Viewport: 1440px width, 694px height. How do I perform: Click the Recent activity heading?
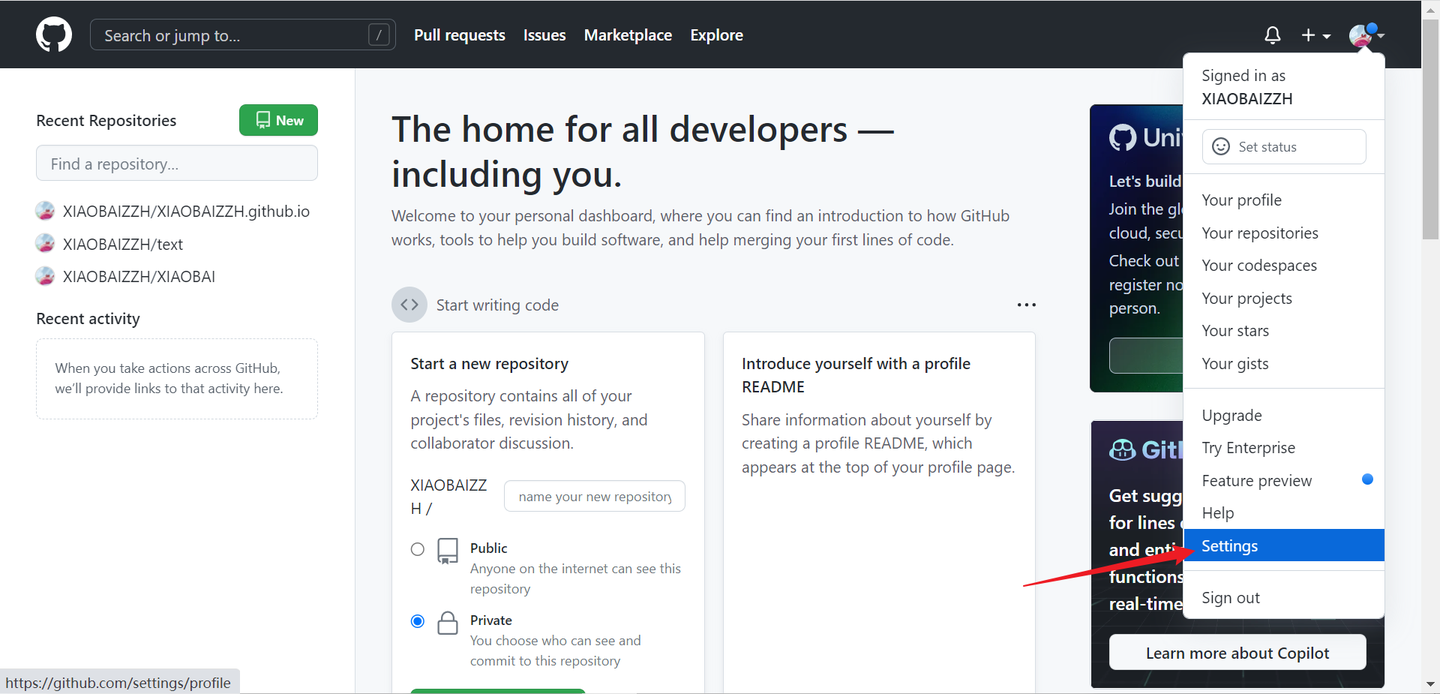point(88,319)
